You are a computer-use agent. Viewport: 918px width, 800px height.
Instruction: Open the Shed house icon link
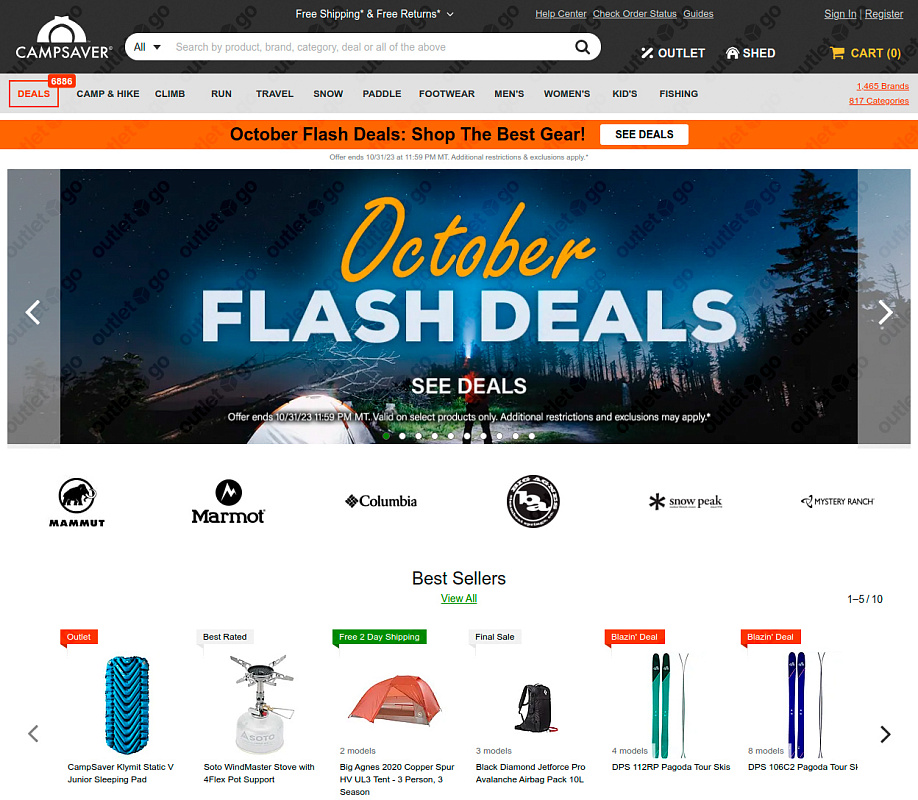pyautogui.click(x=732, y=53)
